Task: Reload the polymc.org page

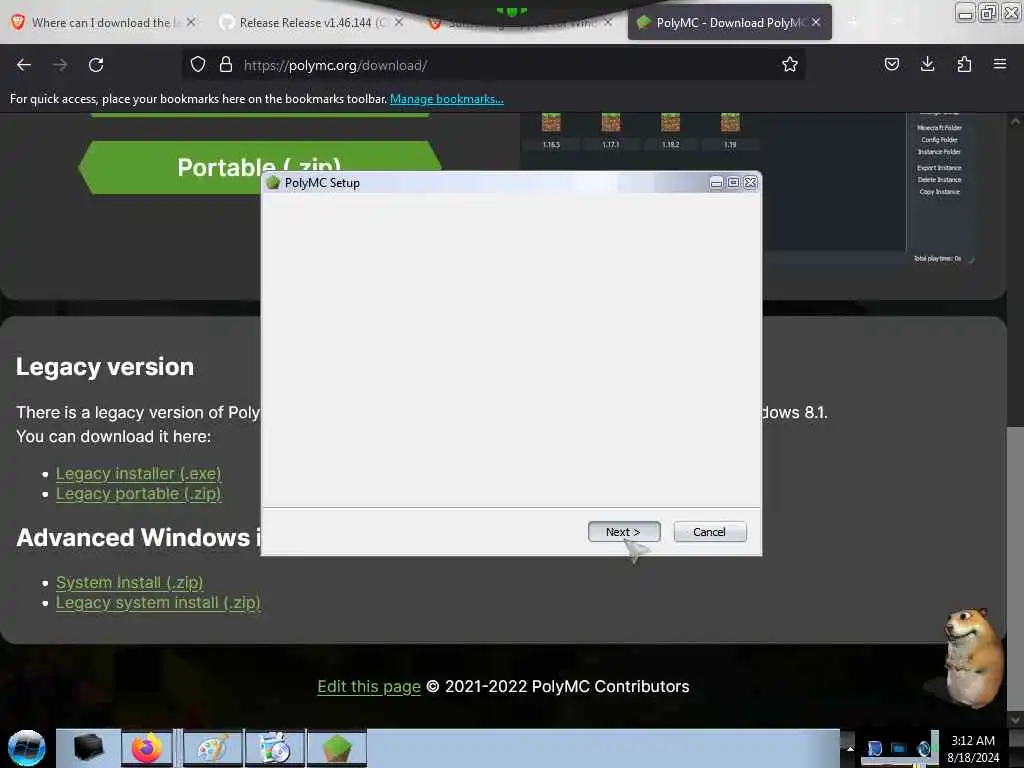Action: pyautogui.click(x=96, y=65)
